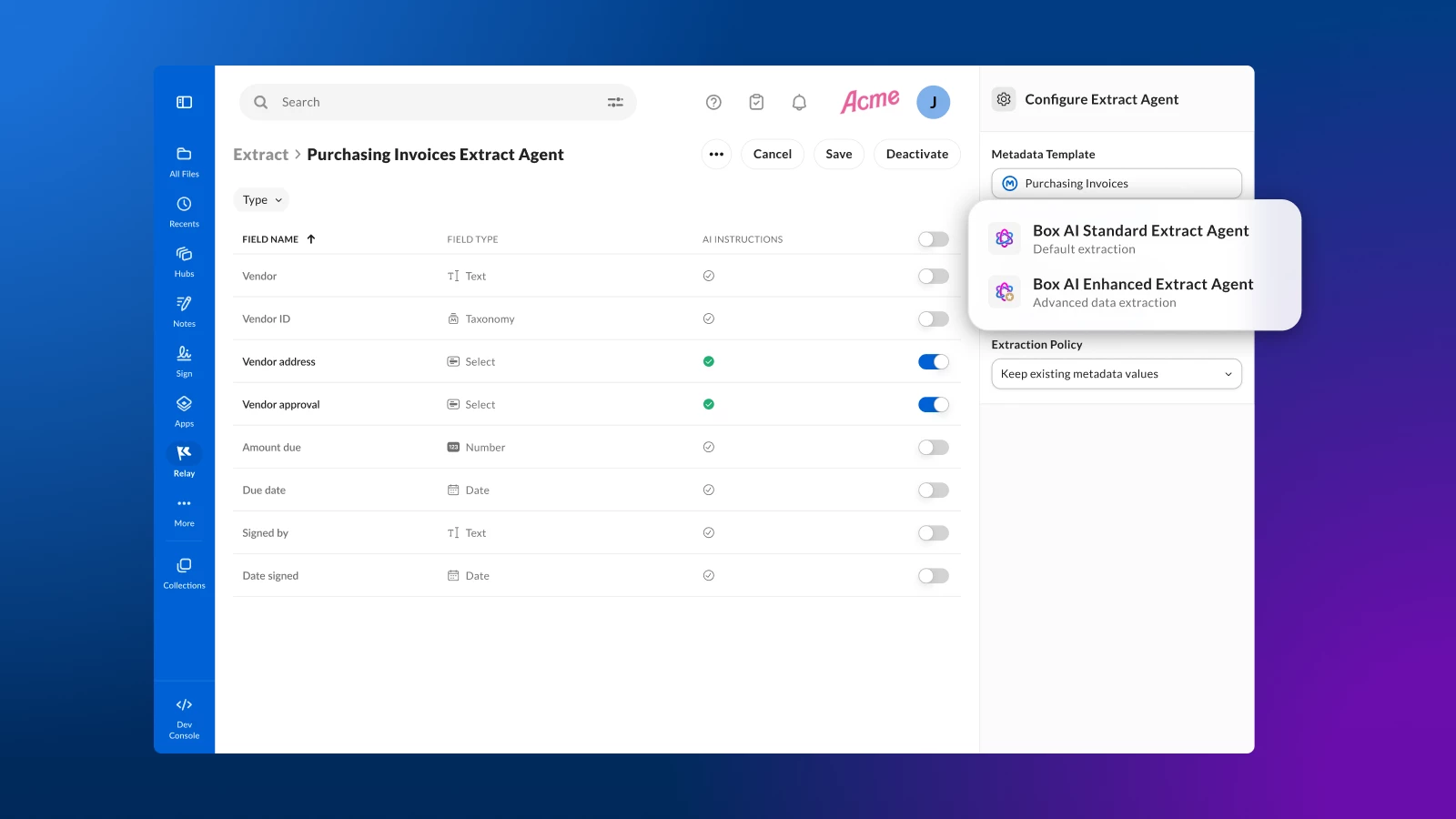Viewport: 1456px width, 819px height.
Task: Enable the Vendor field toggle
Action: tap(934, 276)
